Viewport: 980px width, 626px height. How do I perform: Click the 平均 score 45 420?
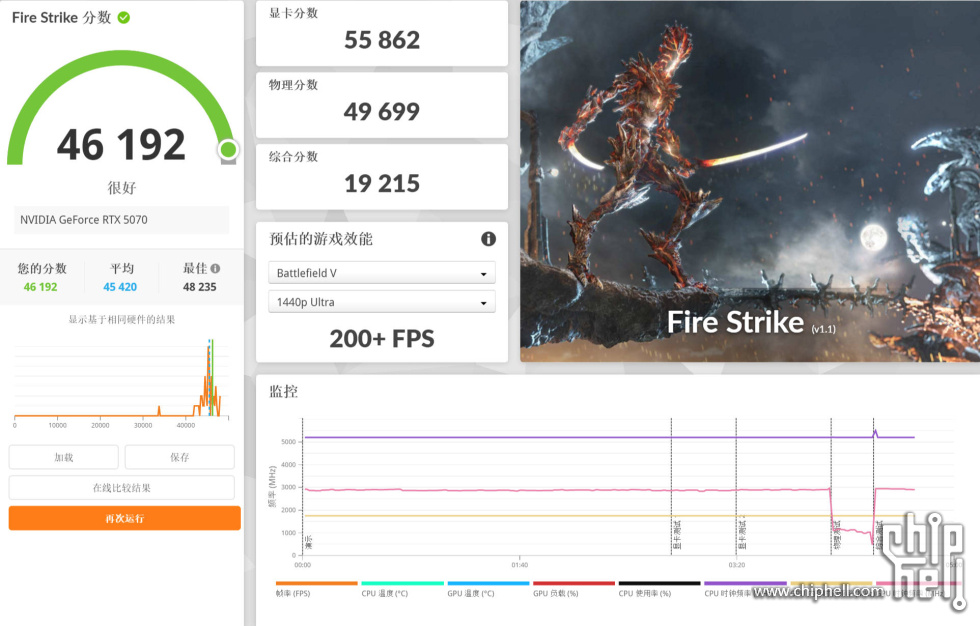[120, 287]
